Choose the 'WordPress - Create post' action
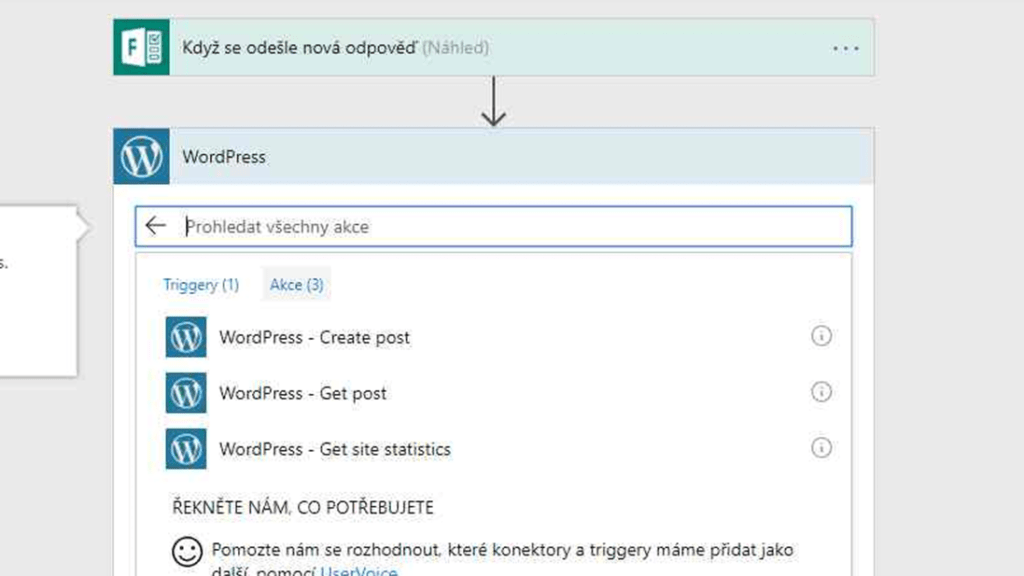 coord(314,338)
